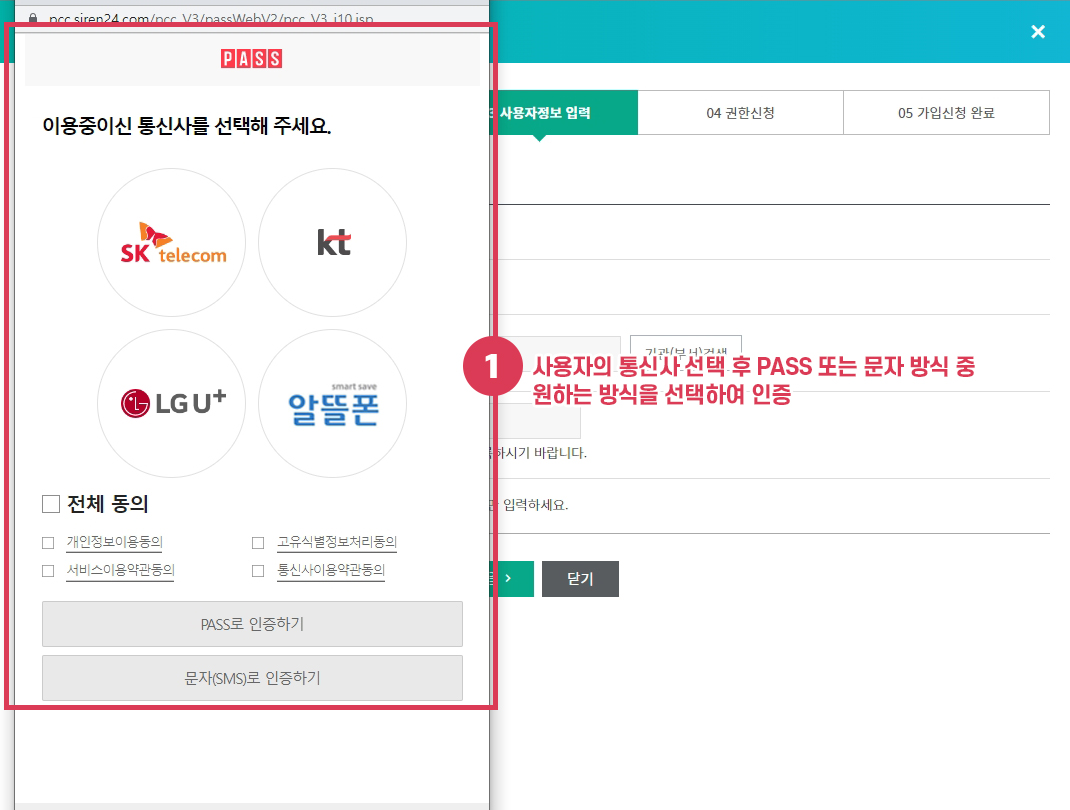Click the PASS logo header
Screen dimensions: 1070x810
coord(251,59)
